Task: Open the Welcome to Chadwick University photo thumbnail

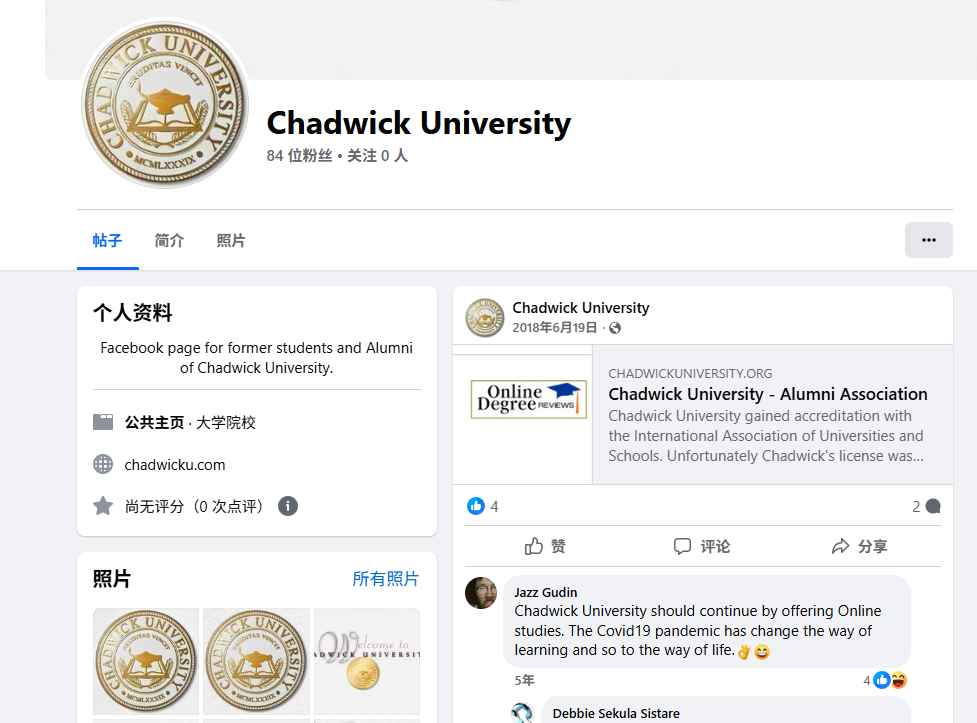Action: point(367,661)
